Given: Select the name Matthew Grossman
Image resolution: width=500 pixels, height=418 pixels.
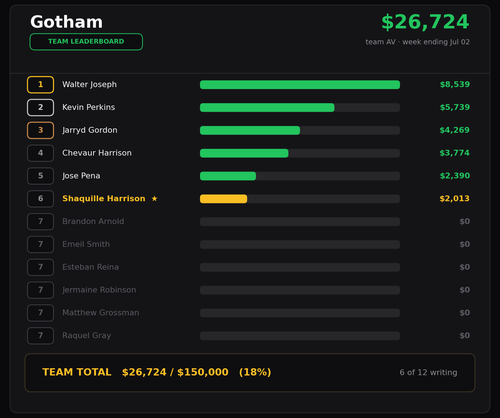Looking at the screenshot, I should tap(101, 313).
